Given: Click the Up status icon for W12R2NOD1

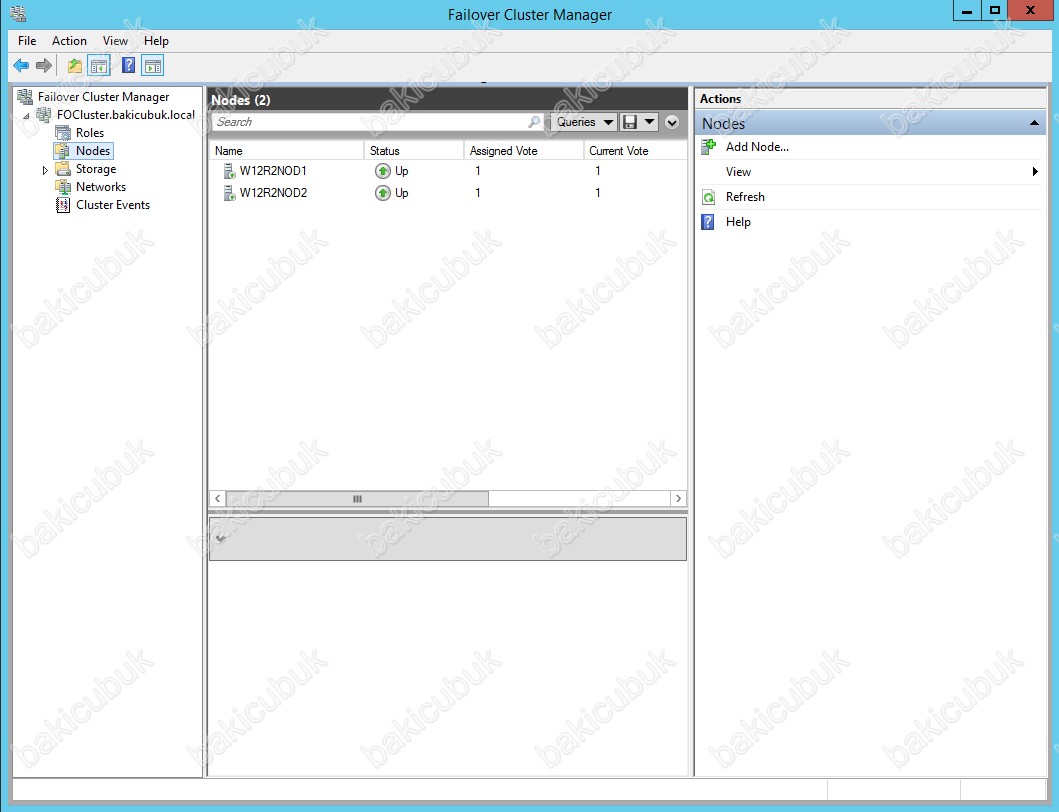Looking at the screenshot, I should click(383, 171).
